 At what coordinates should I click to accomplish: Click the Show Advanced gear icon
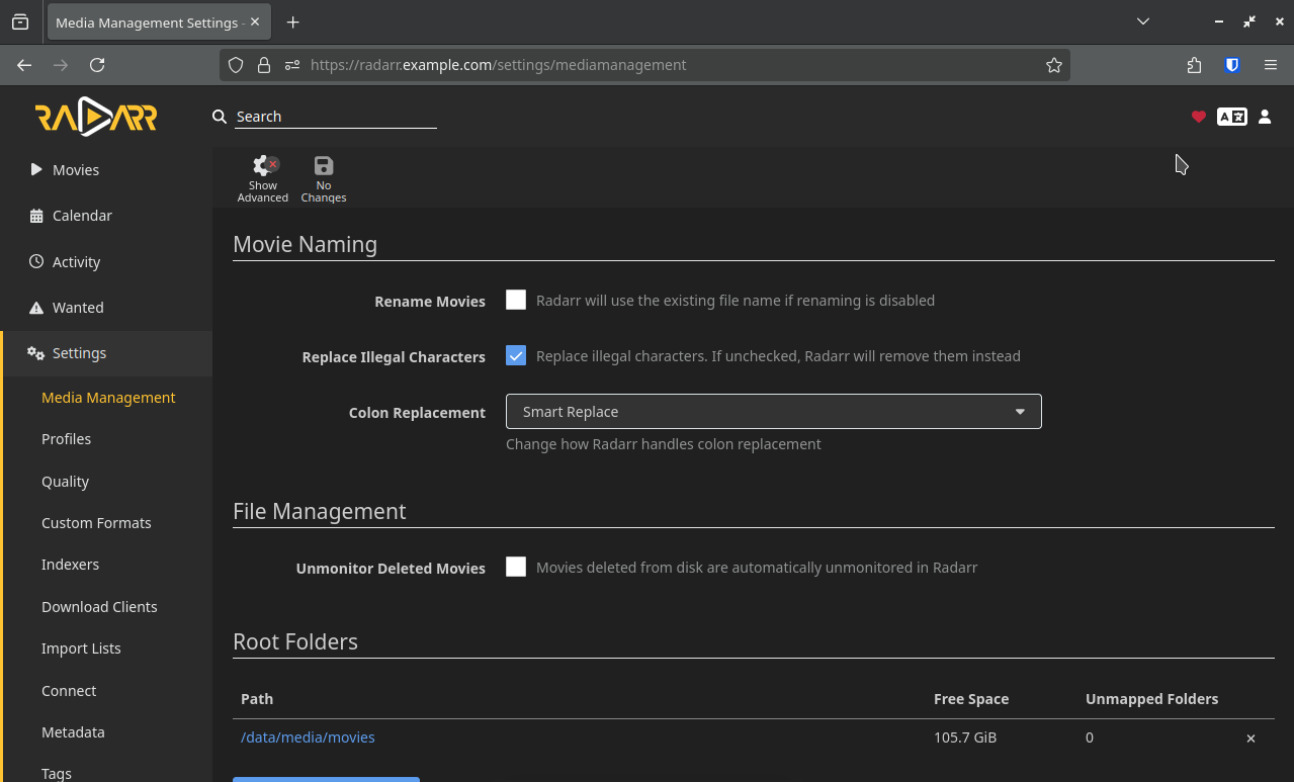click(264, 166)
